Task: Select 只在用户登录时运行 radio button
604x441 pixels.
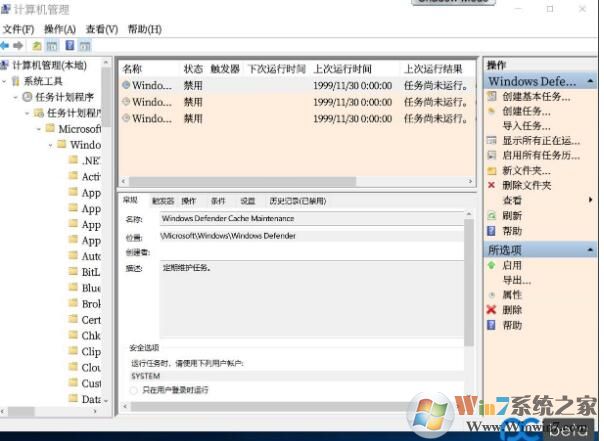Action: point(134,390)
